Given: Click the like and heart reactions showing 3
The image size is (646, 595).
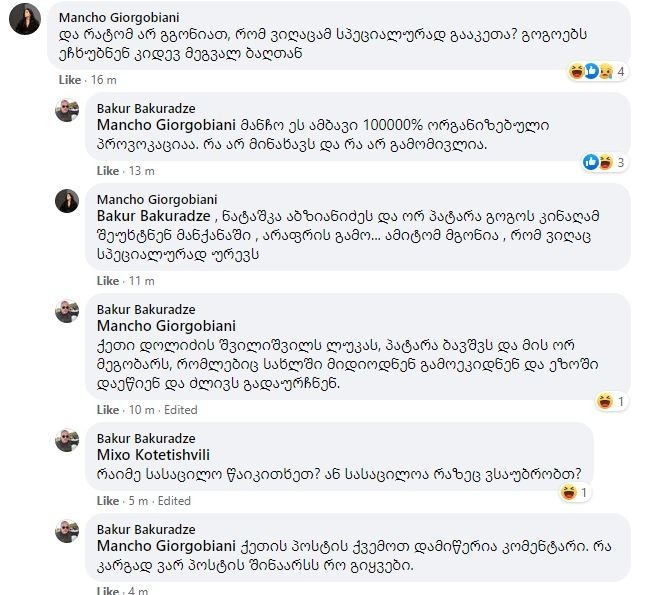Looking at the screenshot, I should [597, 162].
